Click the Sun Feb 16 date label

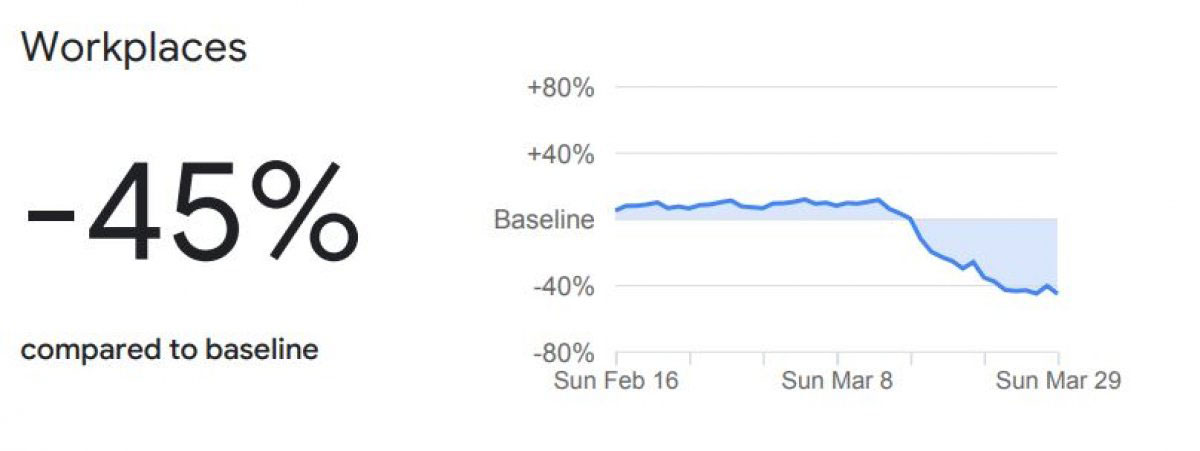(616, 381)
